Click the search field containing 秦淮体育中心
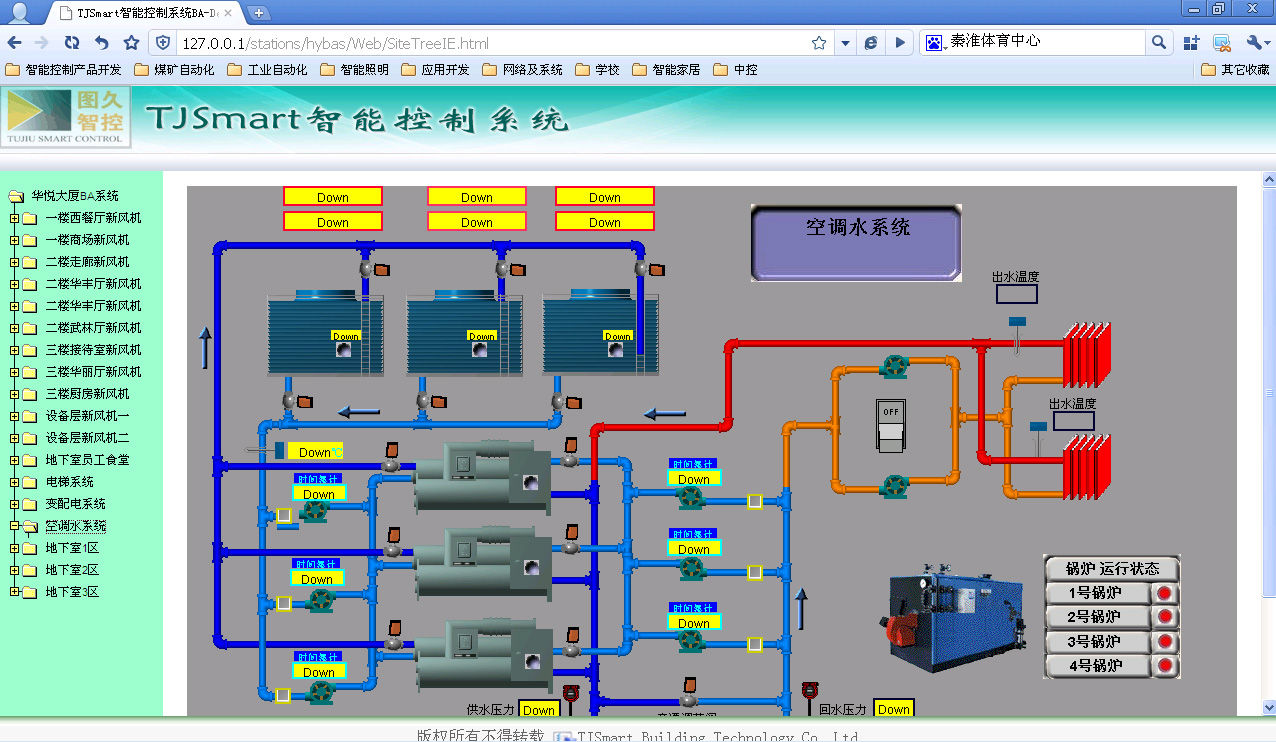This screenshot has width=1276, height=742. coord(1040,42)
